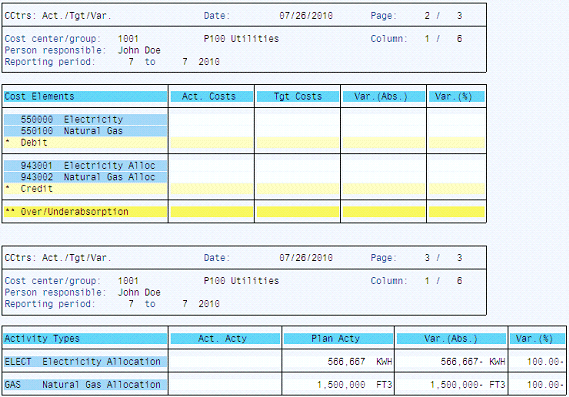Select the Plan Acty column header
The height and width of the screenshot is (397, 569).
tap(338, 339)
